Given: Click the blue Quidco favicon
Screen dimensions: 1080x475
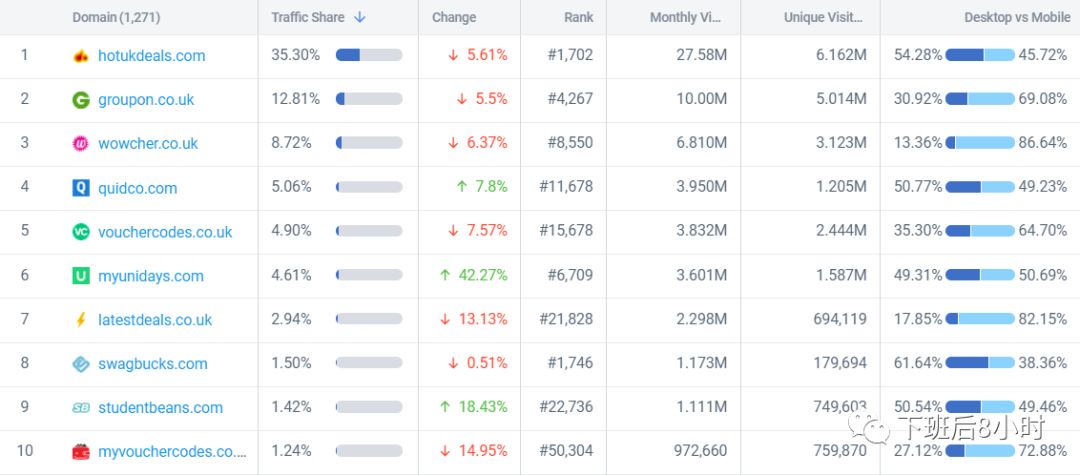Looking at the screenshot, I should pyautogui.click(x=81, y=188).
